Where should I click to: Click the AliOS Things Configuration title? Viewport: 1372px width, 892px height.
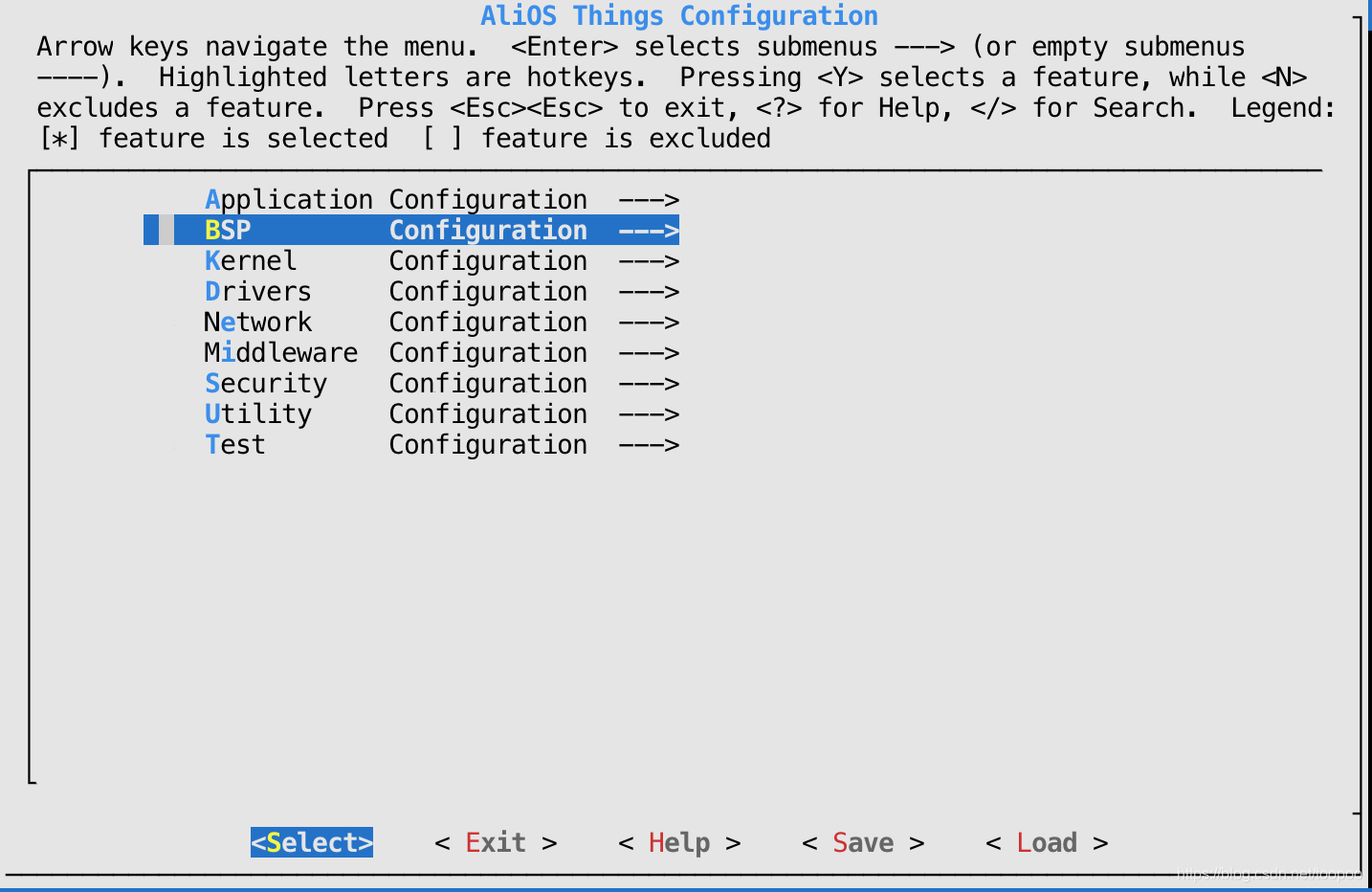(679, 15)
